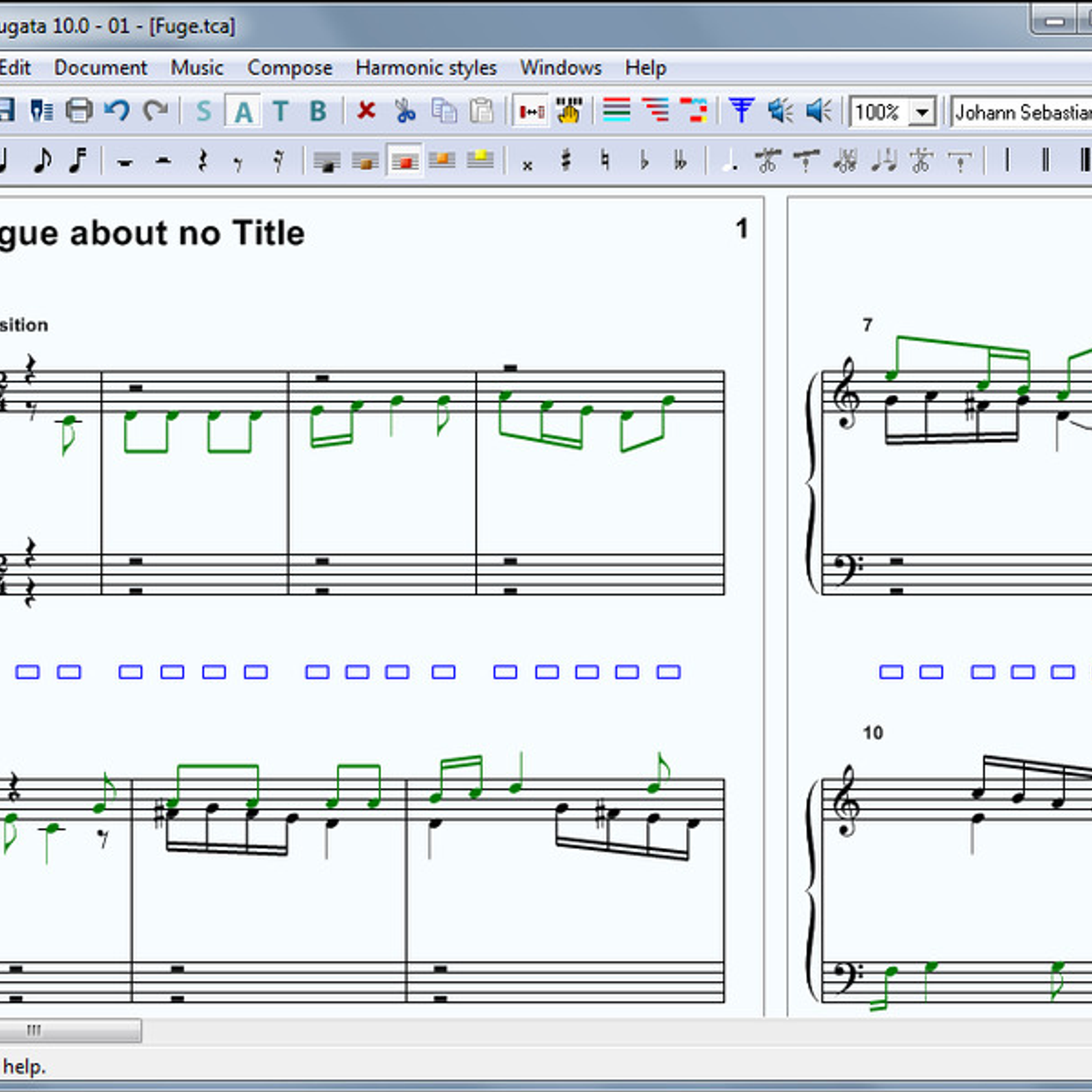Cut selection with scissors icon
Screen dimensions: 1092x1092
[405, 111]
